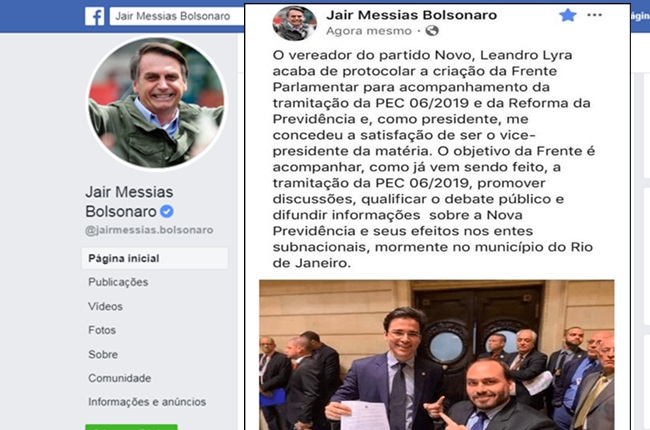Screen dimensions: 650x430
Task: Click the search field with Jair Messias Bolsonaro
Action: 177,16
